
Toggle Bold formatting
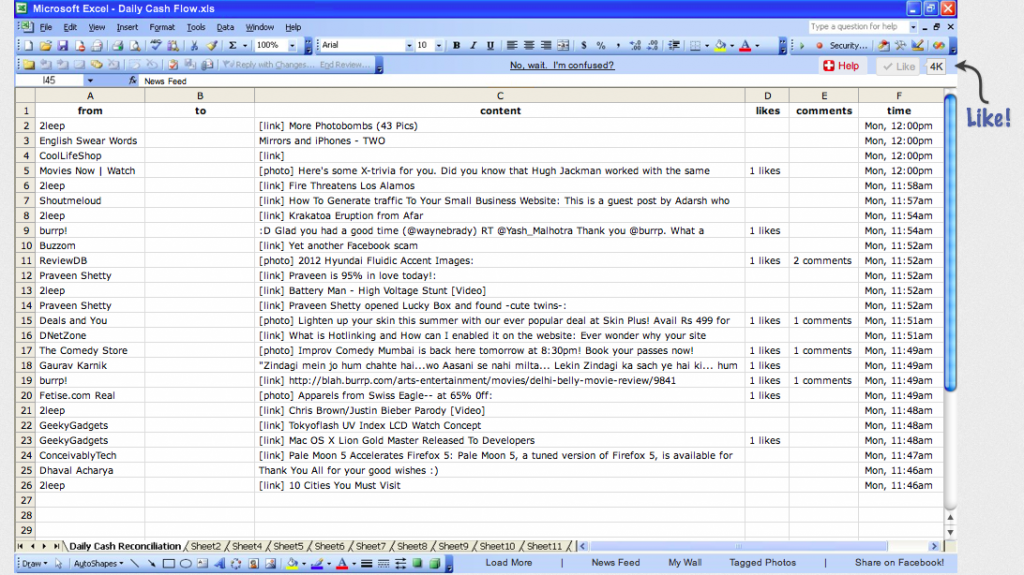click(457, 46)
